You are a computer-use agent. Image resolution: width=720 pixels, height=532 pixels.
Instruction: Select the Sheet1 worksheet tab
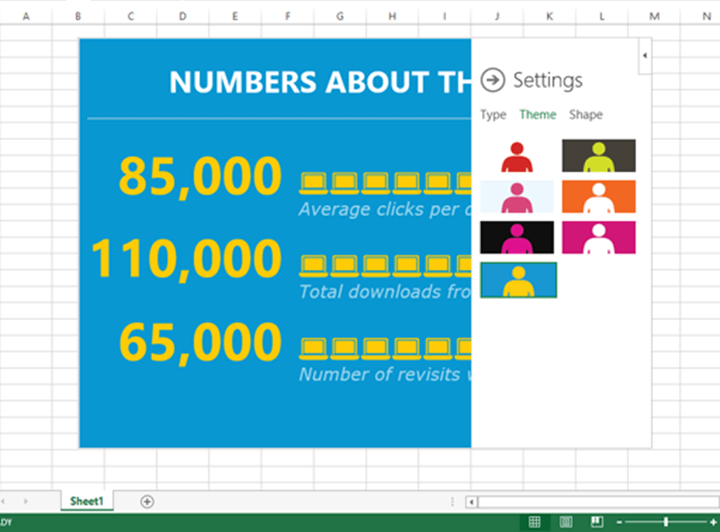click(x=86, y=500)
